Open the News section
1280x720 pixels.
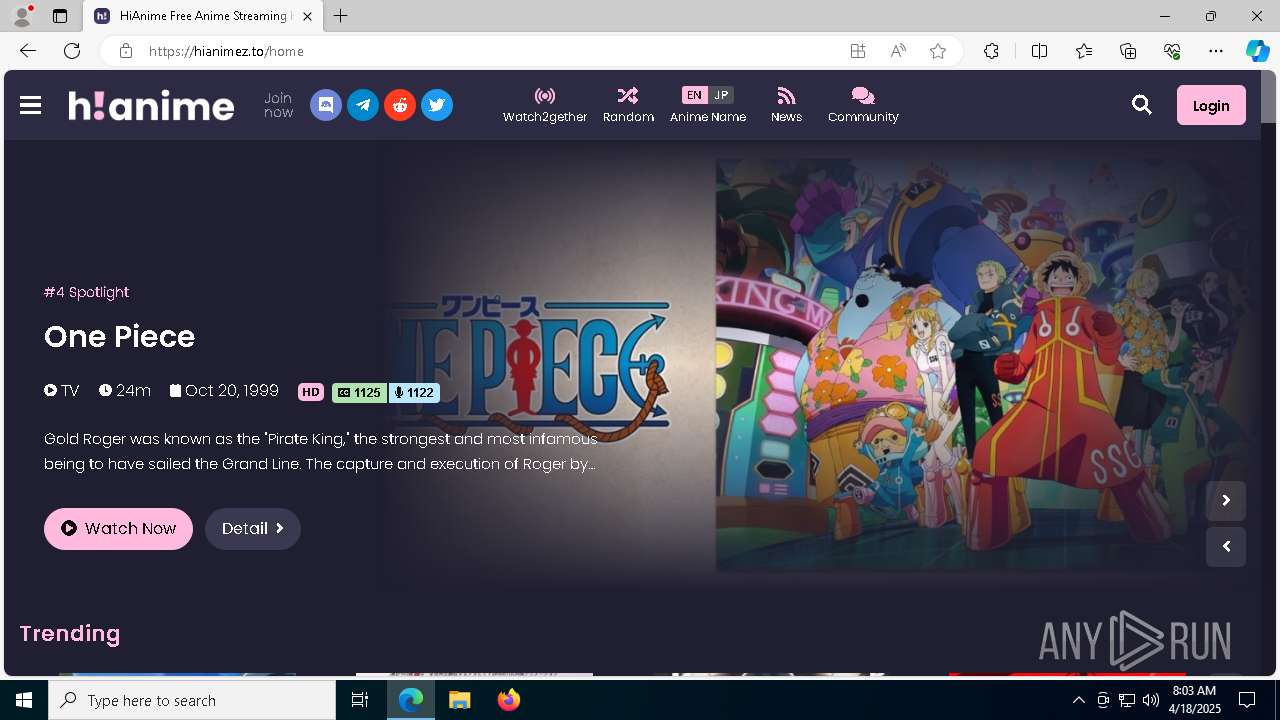(786, 105)
